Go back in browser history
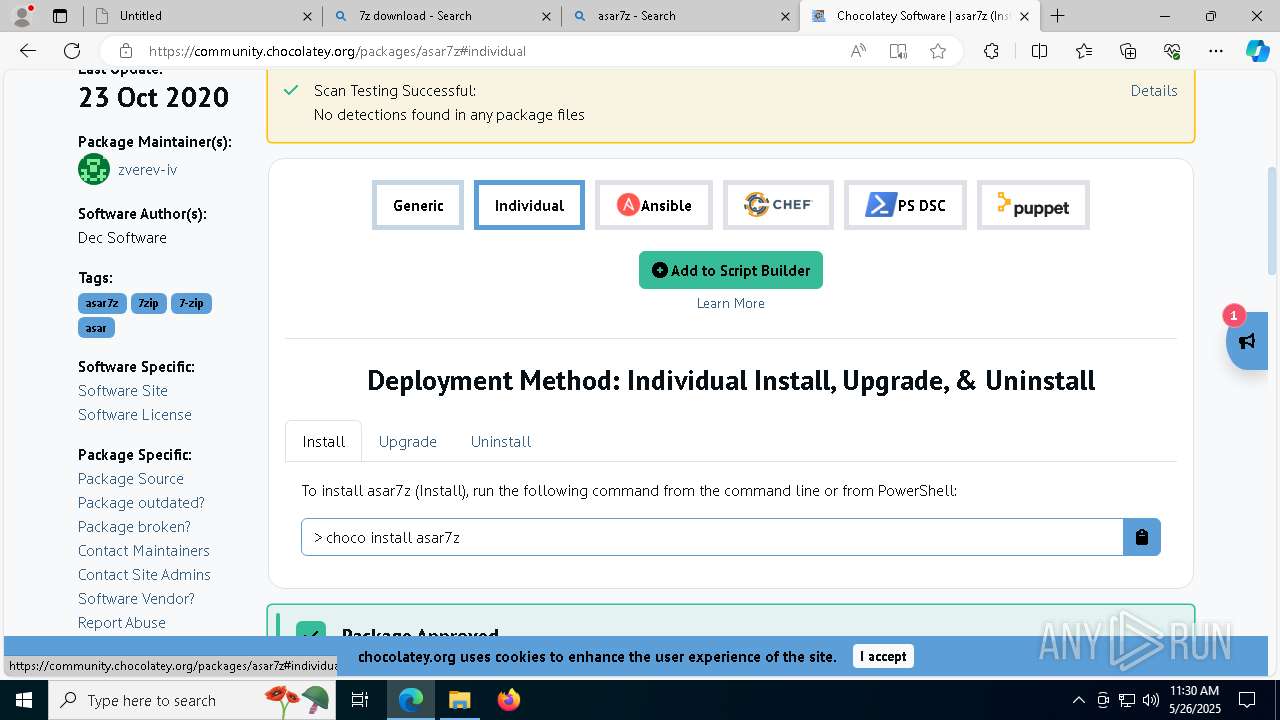The image size is (1280, 720). (28, 51)
